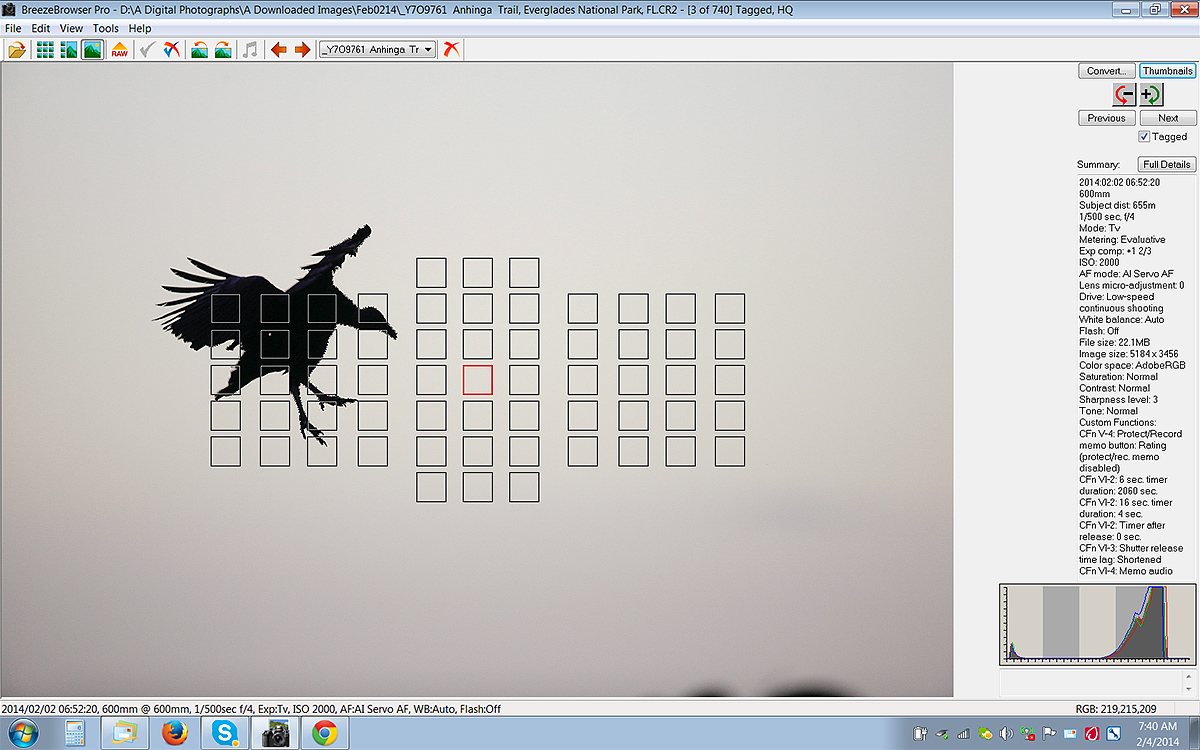Open Skype from the taskbar
1200x750 pixels.
click(x=224, y=733)
